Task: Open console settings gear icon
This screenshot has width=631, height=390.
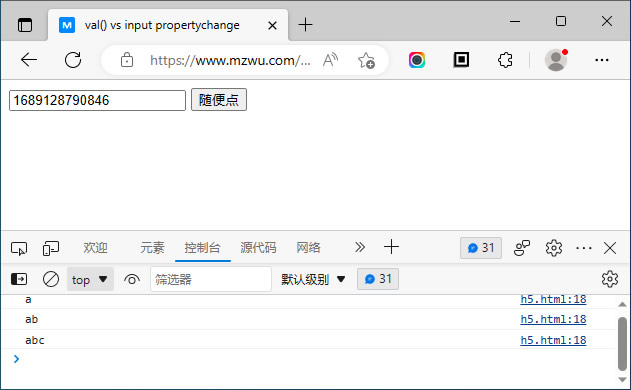Action: point(610,279)
